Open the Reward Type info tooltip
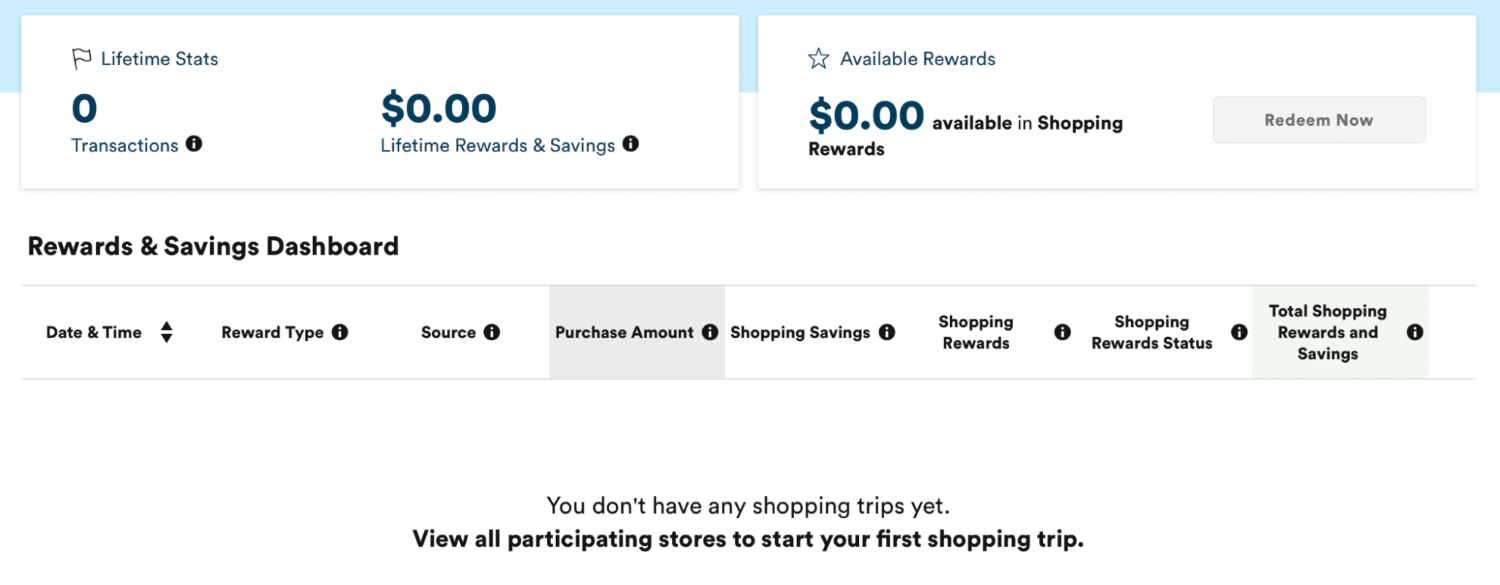1500x585 pixels. click(x=339, y=331)
